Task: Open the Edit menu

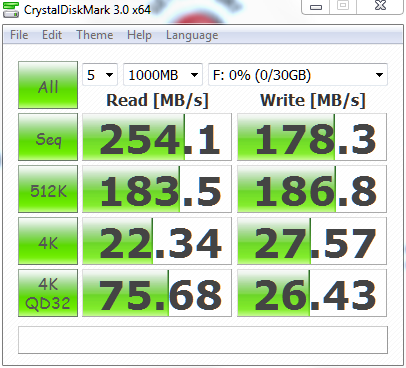Action: 52,35
